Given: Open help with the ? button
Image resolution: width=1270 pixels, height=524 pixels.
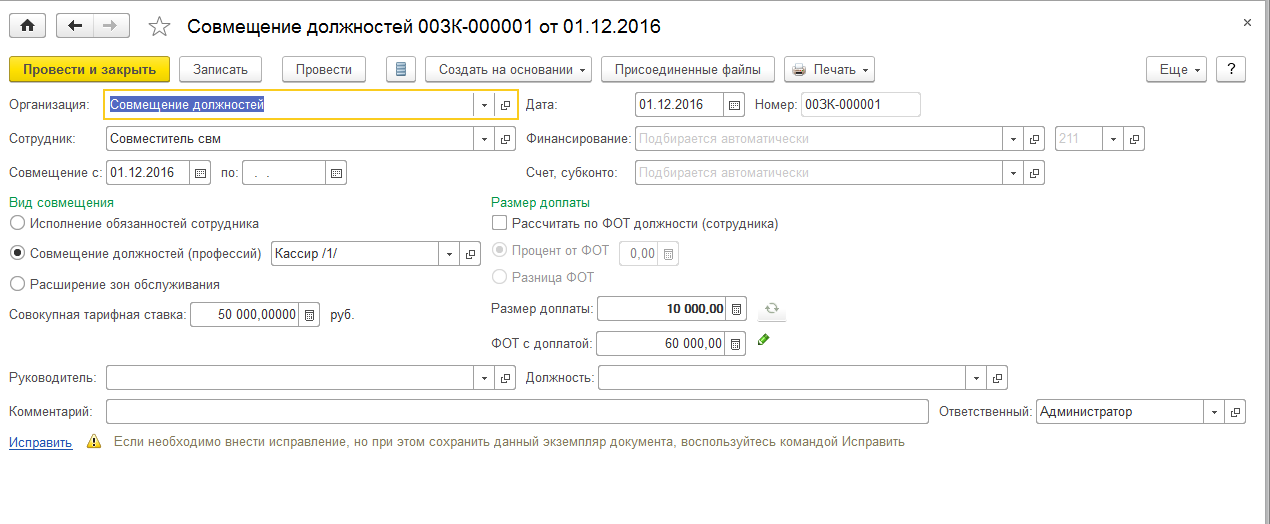Looking at the screenshot, I should (x=1230, y=70).
